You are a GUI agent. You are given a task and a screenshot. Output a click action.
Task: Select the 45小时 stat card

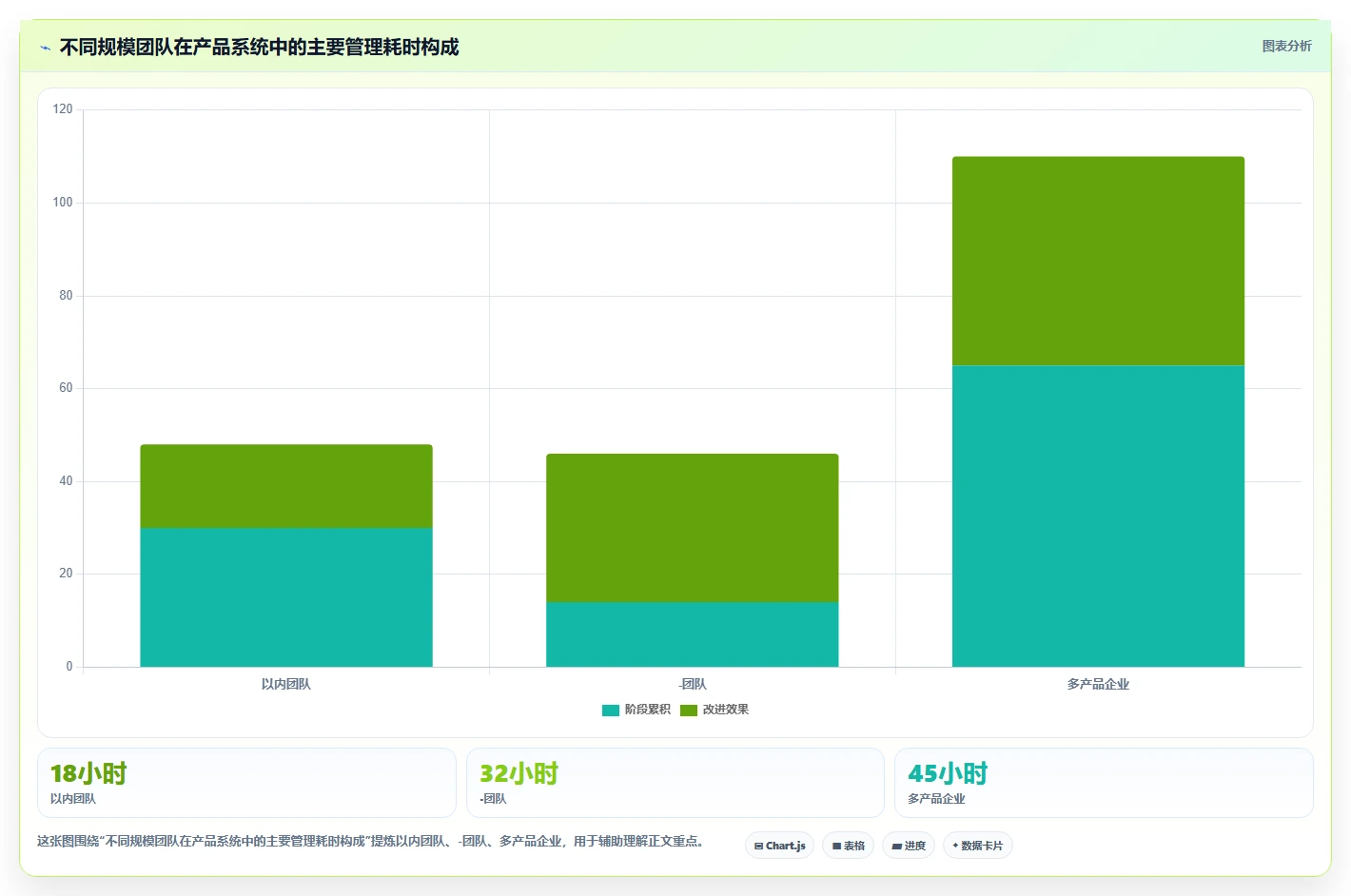pos(1104,783)
